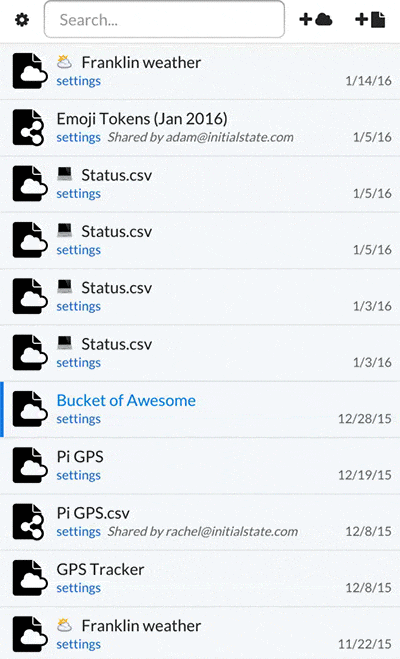The image size is (400, 659).
Task: Click Shared by adam@initialstate.com text
Action: pos(200,137)
